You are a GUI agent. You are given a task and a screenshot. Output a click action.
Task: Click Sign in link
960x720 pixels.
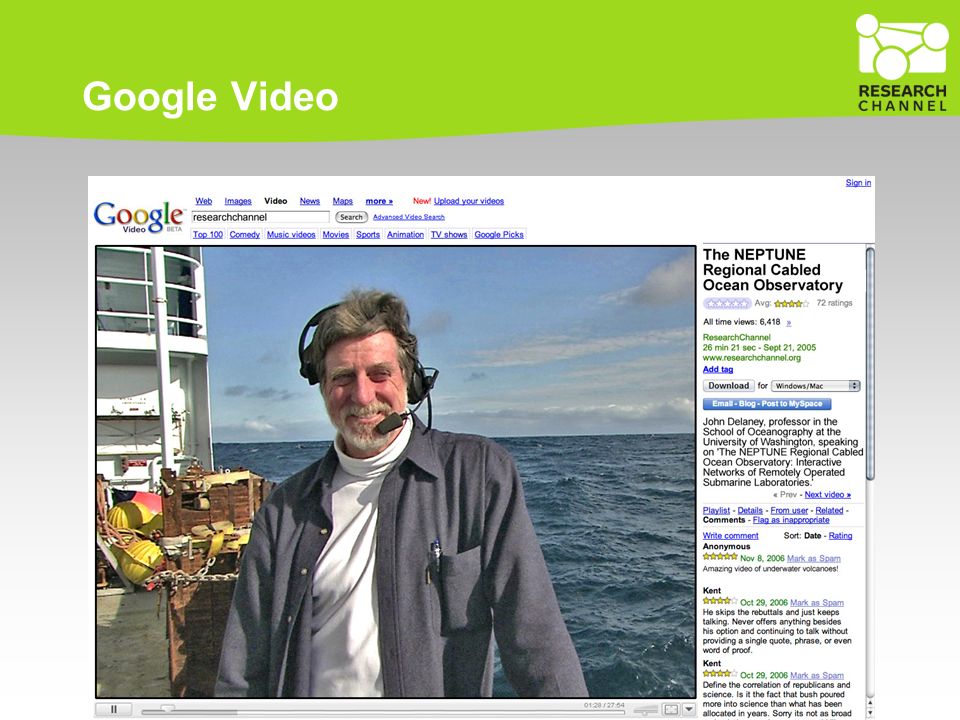[x=858, y=182]
